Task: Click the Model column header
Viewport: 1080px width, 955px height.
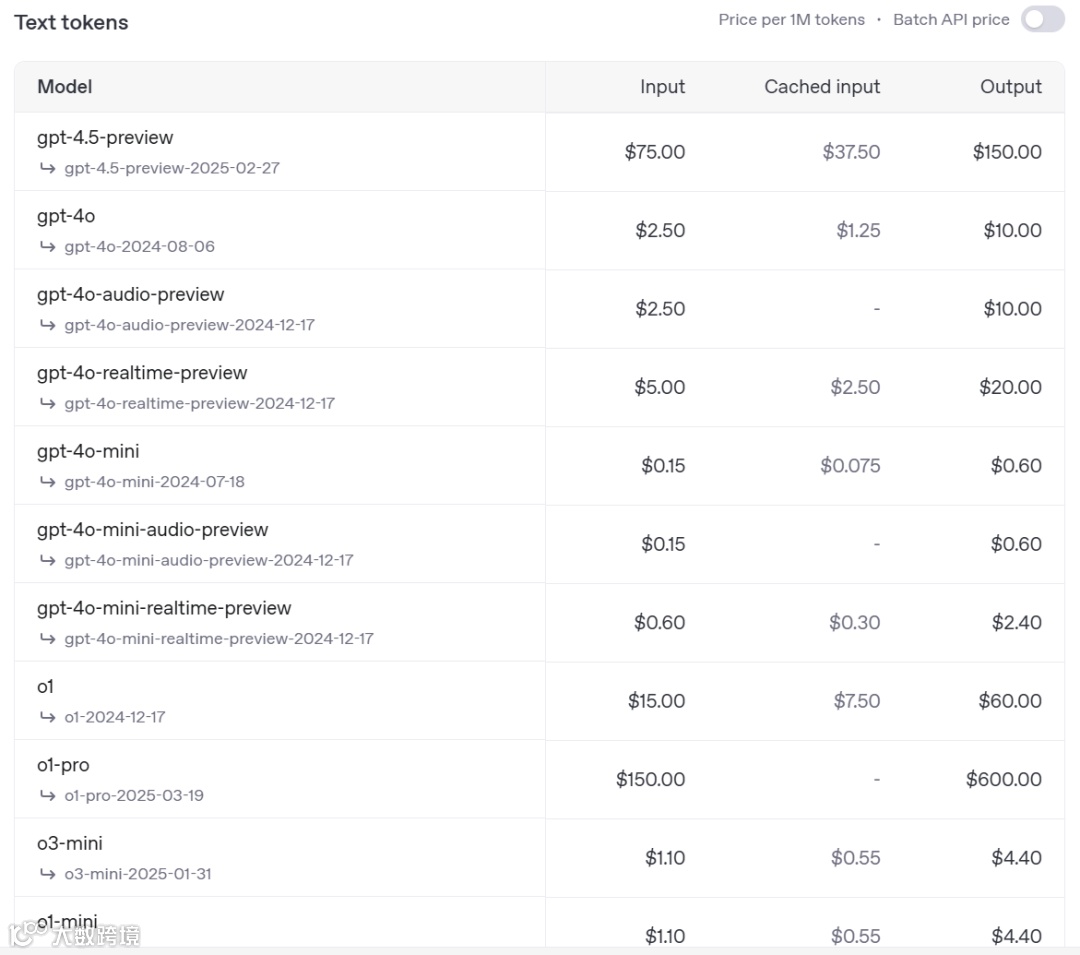Action: (65, 87)
